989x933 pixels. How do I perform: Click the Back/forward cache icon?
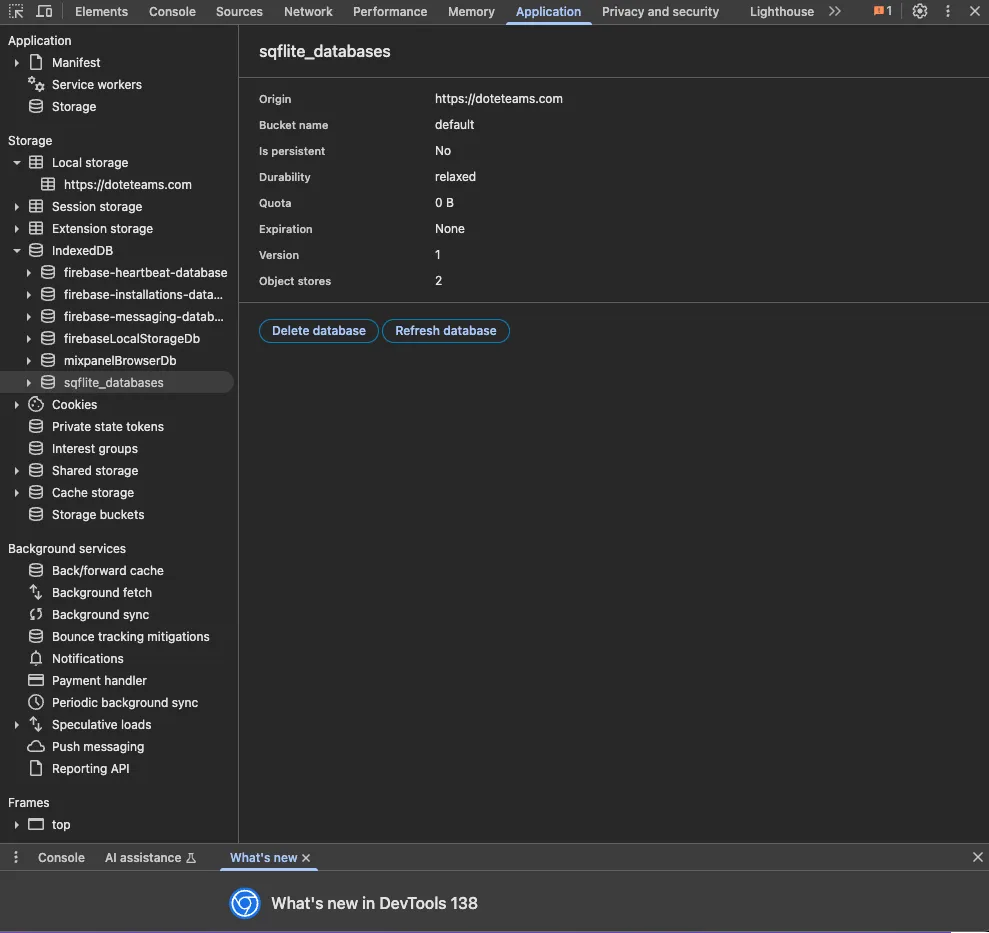pos(36,570)
